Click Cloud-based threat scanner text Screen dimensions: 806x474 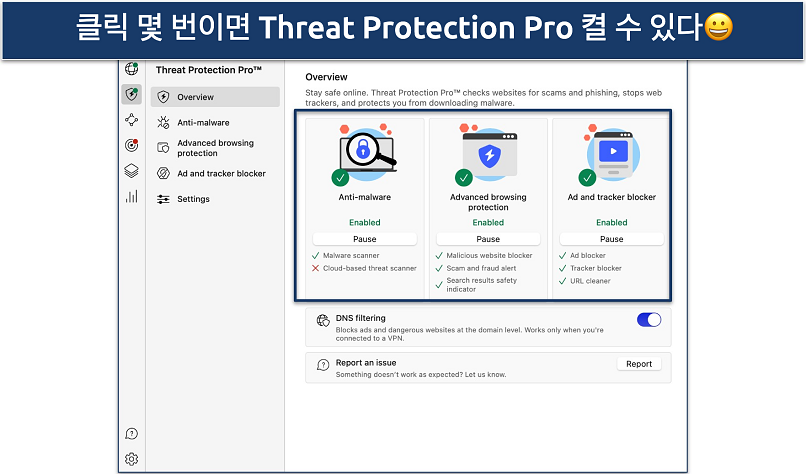coord(370,268)
